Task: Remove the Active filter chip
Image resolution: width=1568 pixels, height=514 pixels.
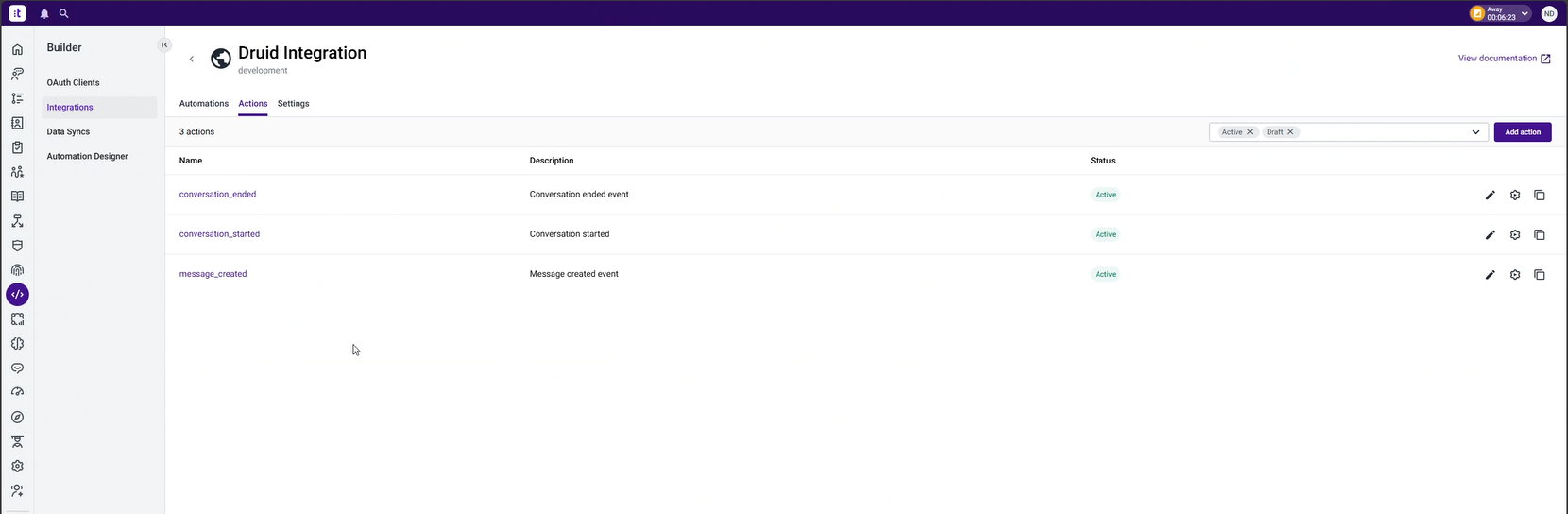Action: (x=1250, y=132)
